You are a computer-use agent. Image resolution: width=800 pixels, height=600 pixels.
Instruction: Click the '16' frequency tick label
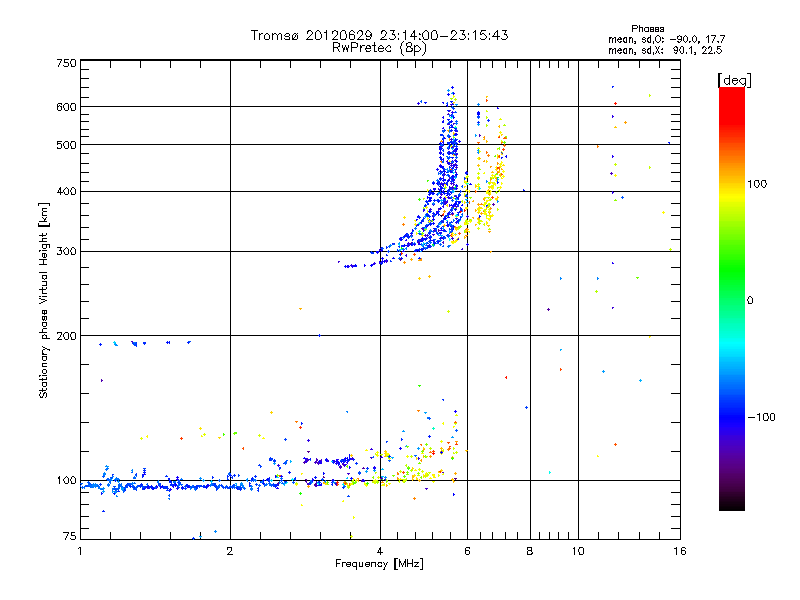pyautogui.click(x=680, y=551)
